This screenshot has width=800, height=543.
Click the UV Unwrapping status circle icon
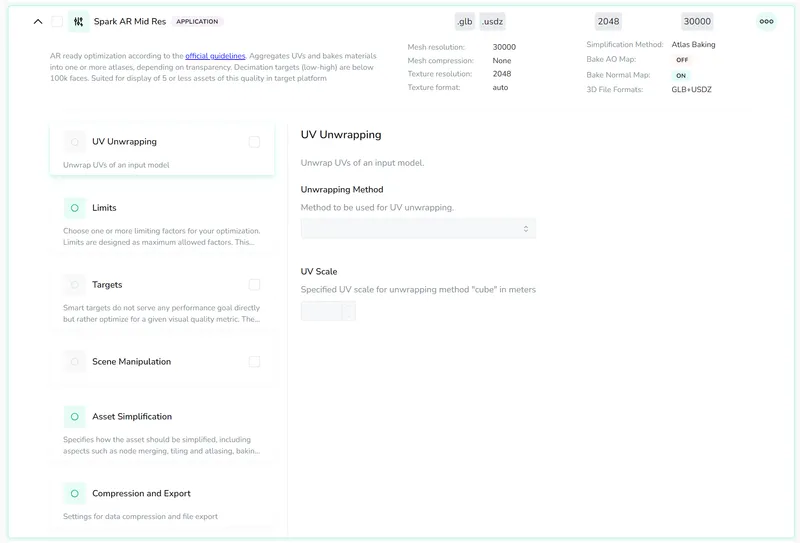[75, 142]
